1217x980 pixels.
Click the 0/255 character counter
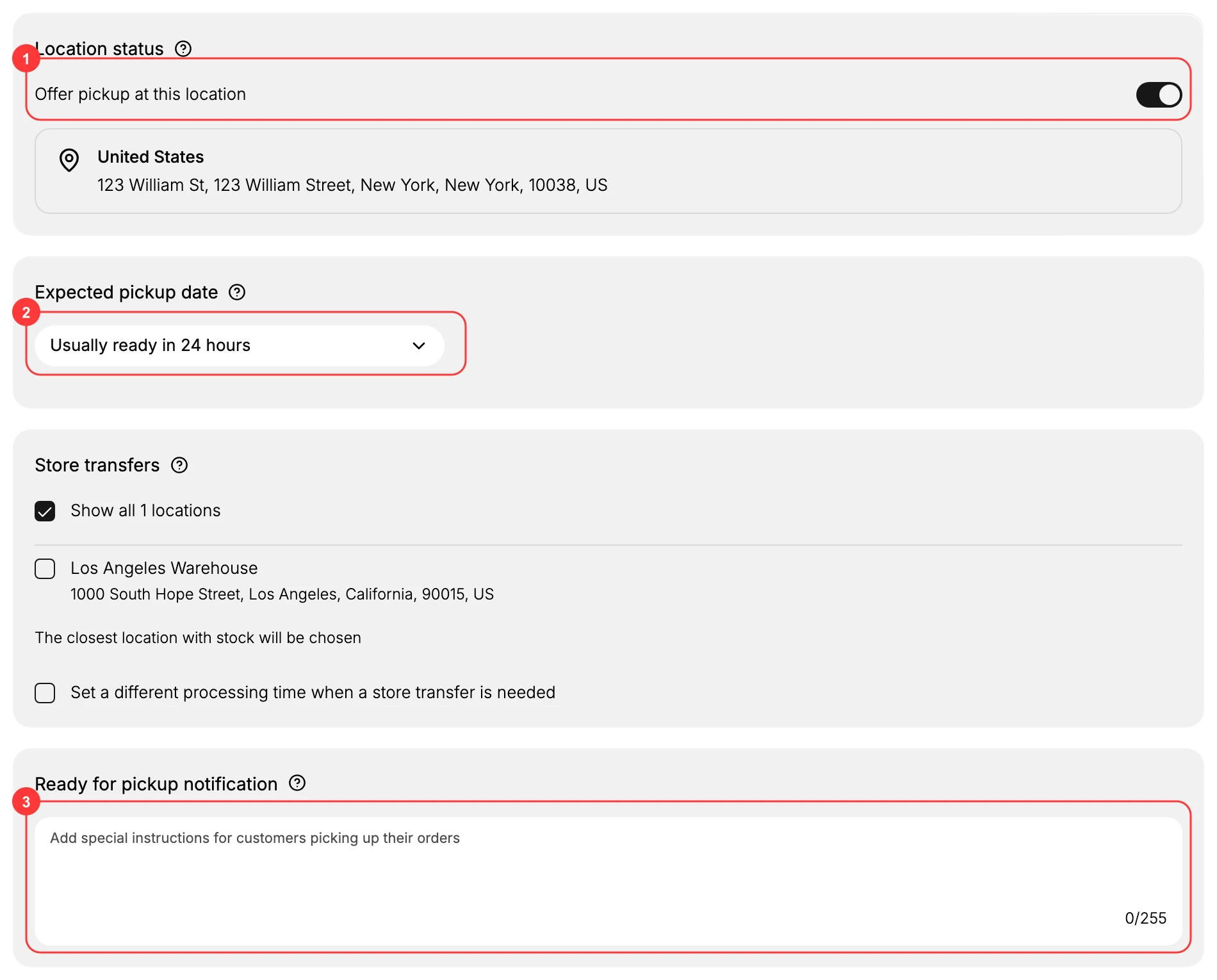coord(1145,918)
